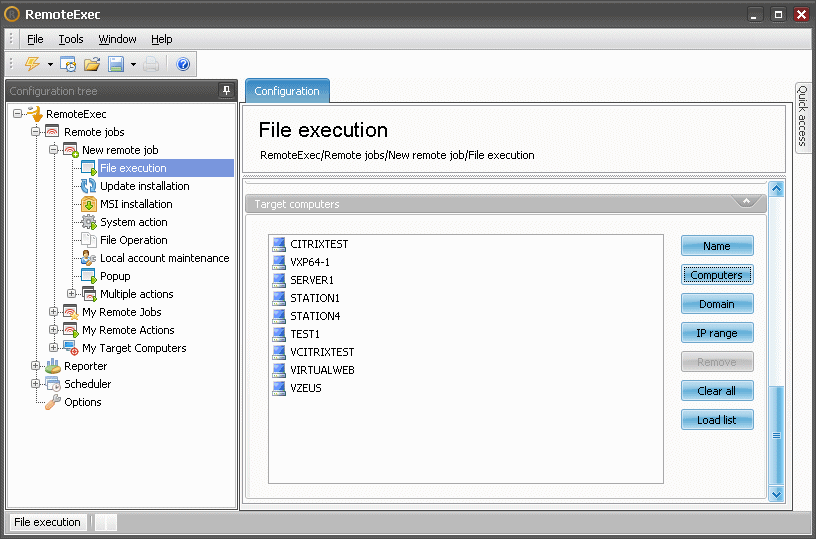
Task: Click the File execution tree icon
Action: [x=89, y=168]
